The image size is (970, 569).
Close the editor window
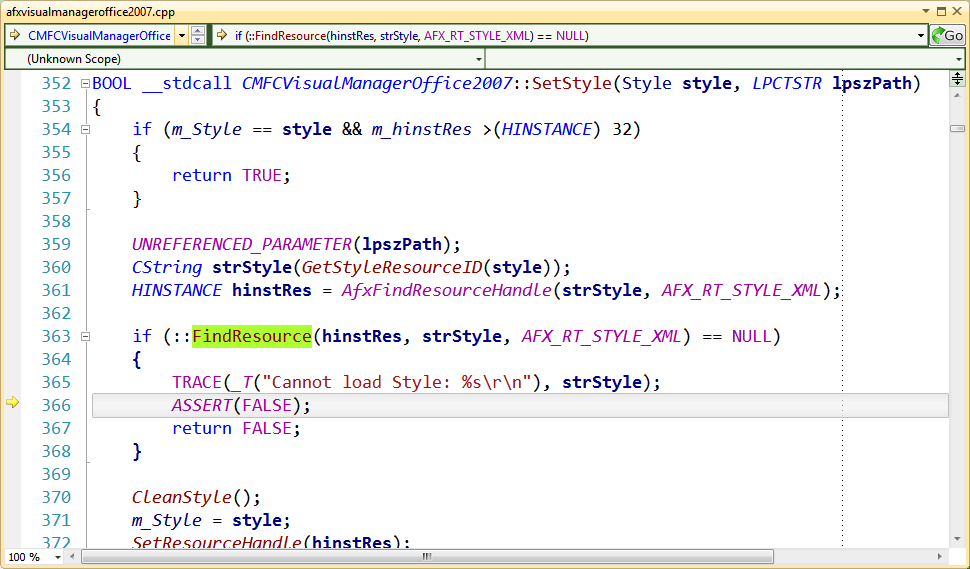pos(956,11)
